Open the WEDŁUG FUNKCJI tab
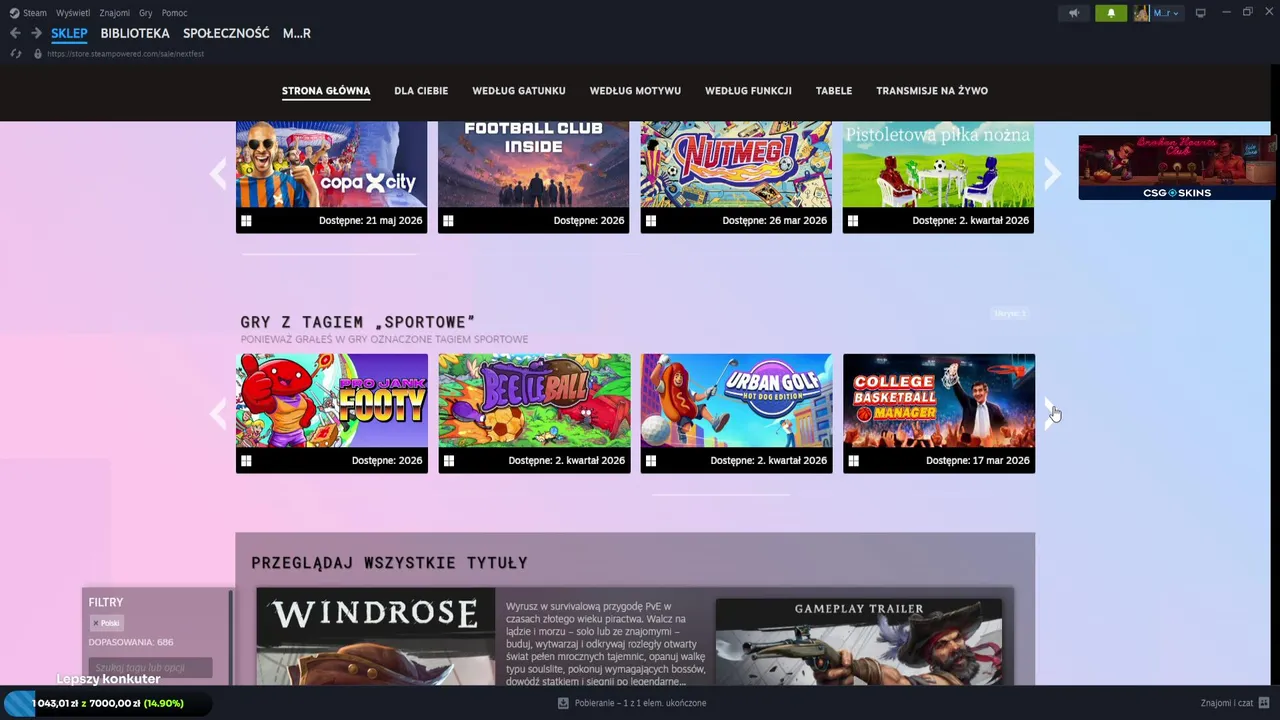The image size is (1280, 720). (x=748, y=90)
